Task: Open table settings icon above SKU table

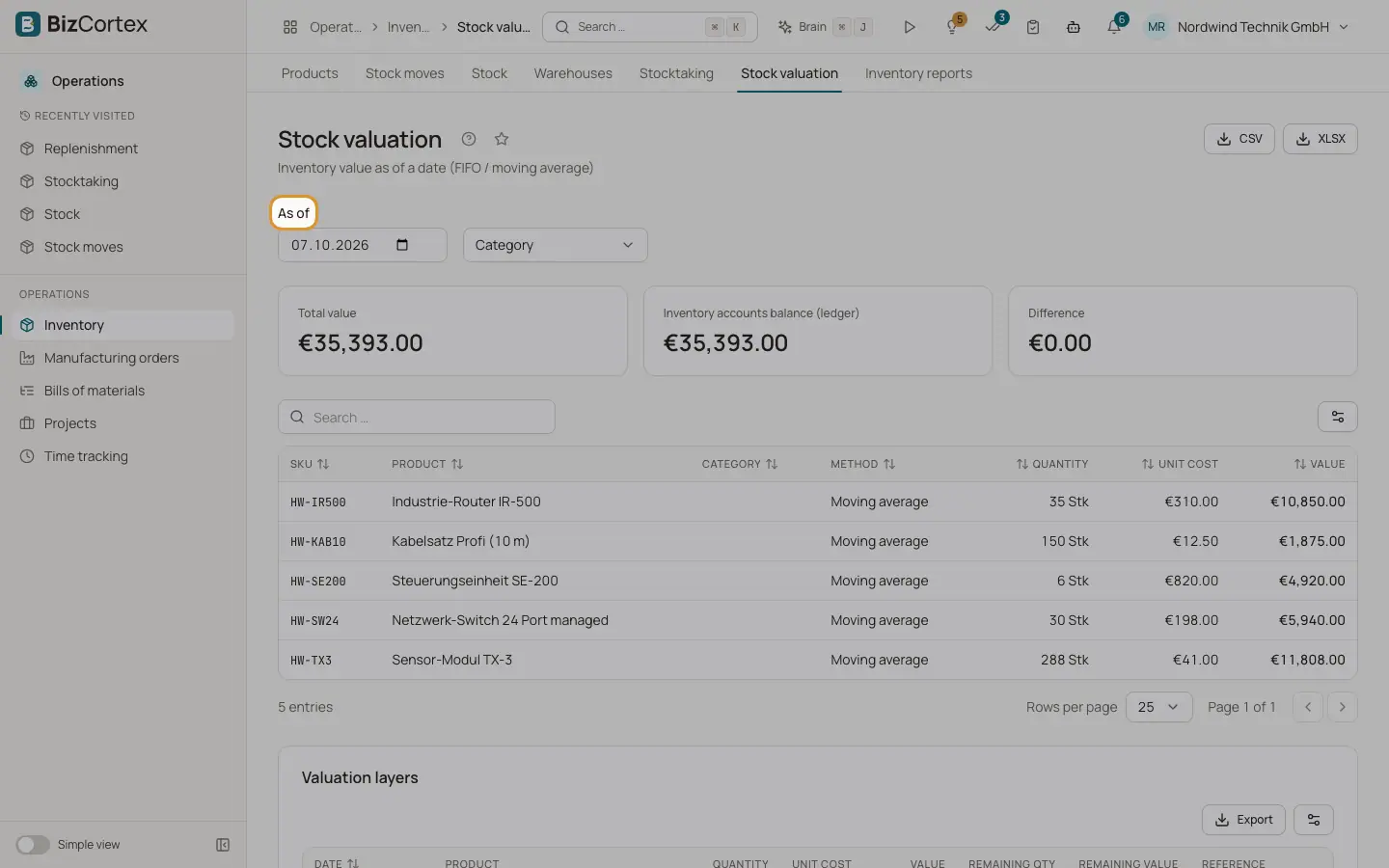Action: tap(1338, 417)
